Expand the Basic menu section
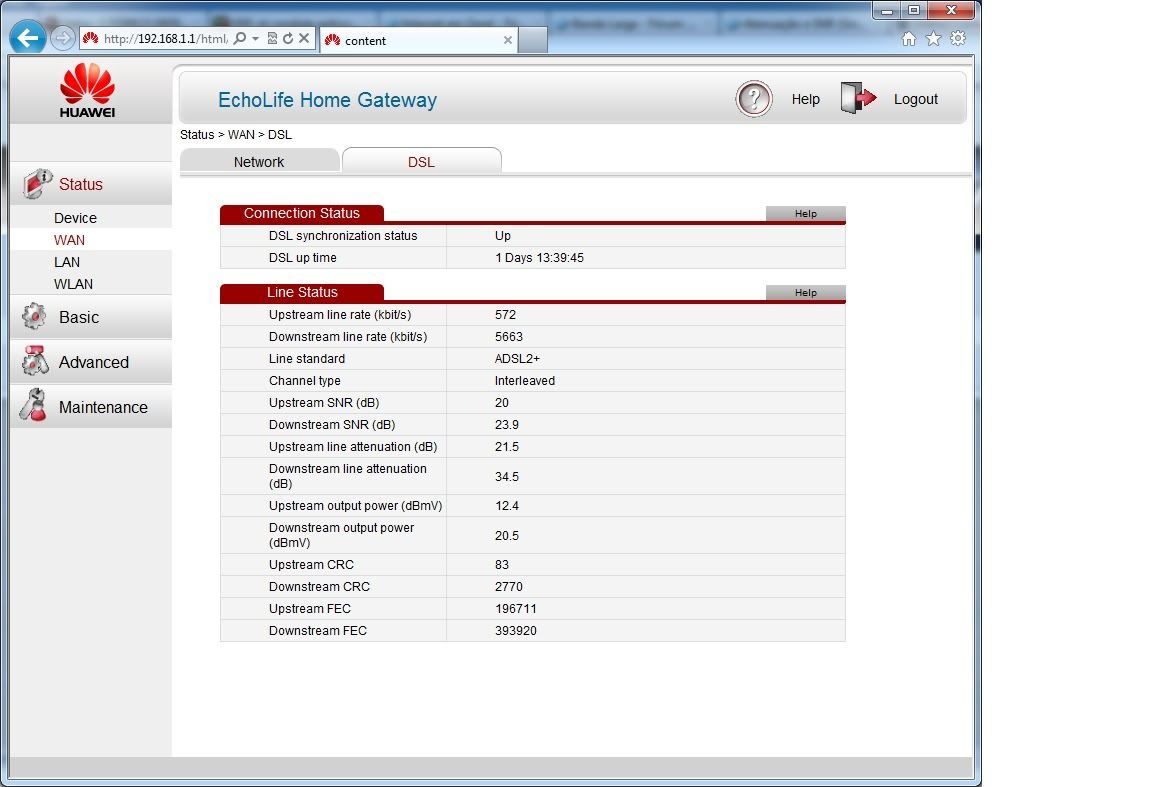Screen dimensions: 1152x787 pos(79,318)
